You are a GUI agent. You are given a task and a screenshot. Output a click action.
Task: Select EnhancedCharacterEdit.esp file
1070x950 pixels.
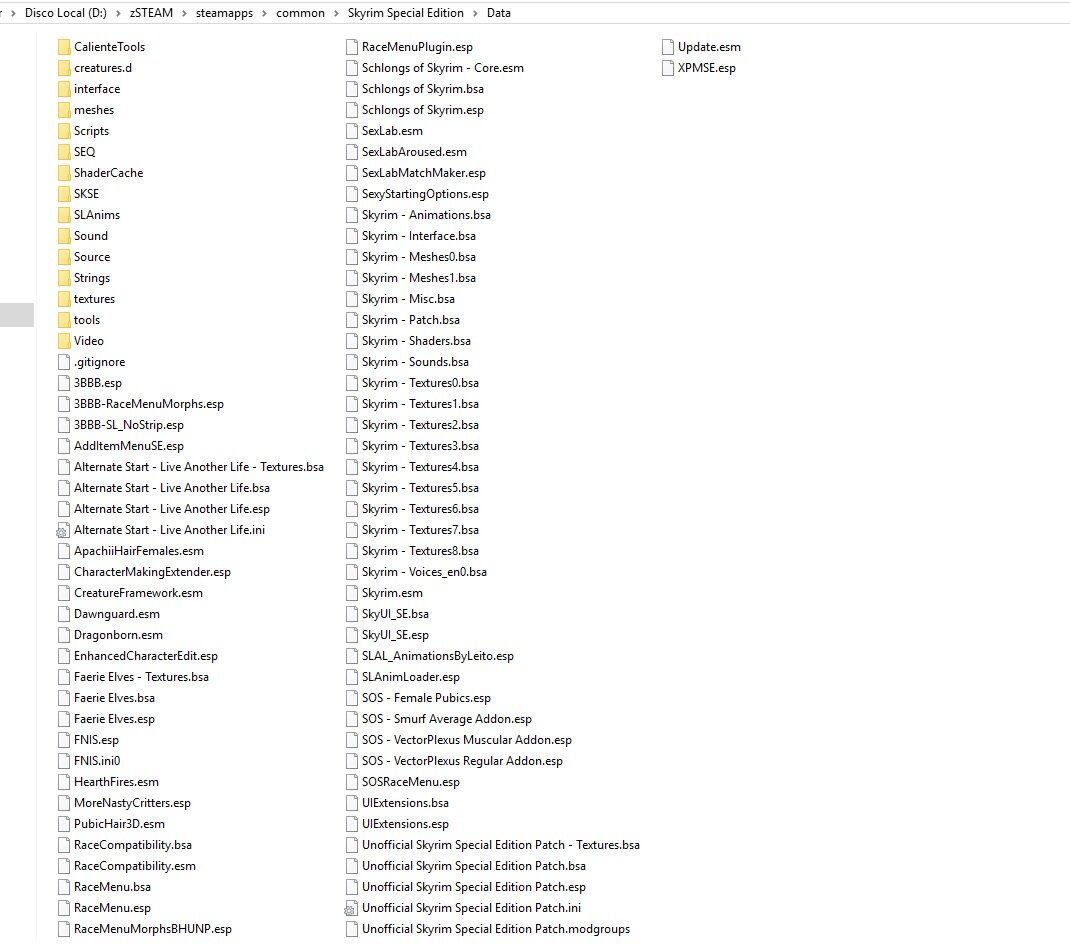click(146, 657)
